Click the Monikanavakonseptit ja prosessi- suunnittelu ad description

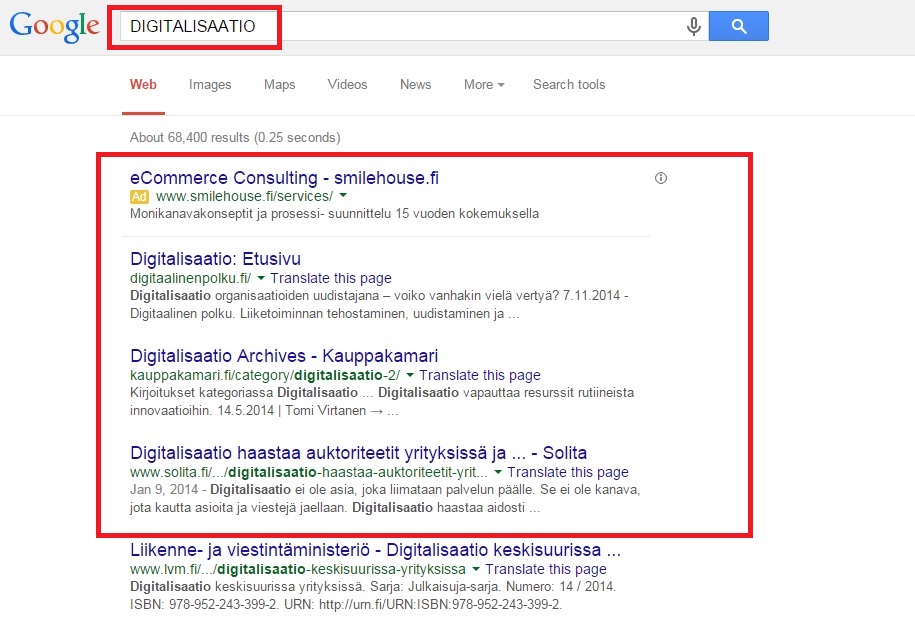[334, 214]
